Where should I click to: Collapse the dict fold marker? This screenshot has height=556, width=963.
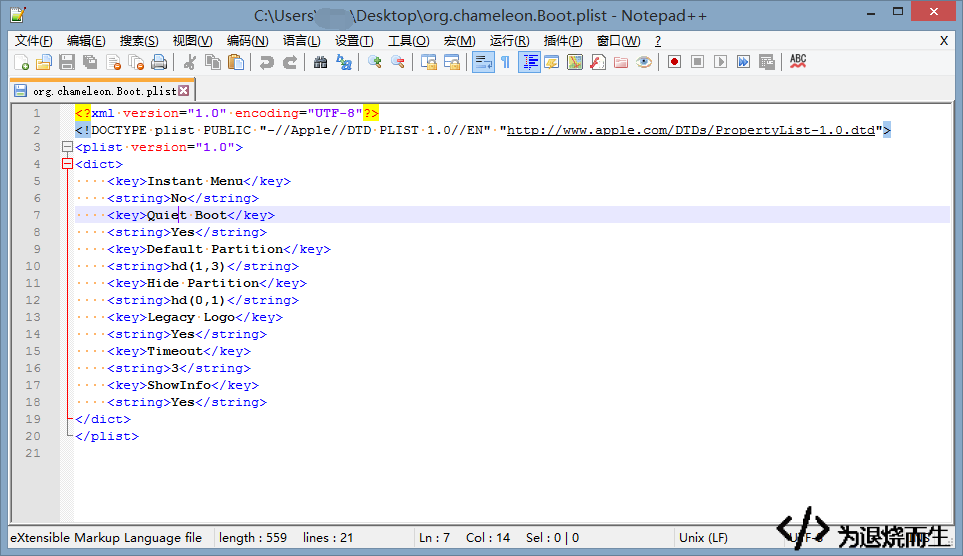point(68,164)
